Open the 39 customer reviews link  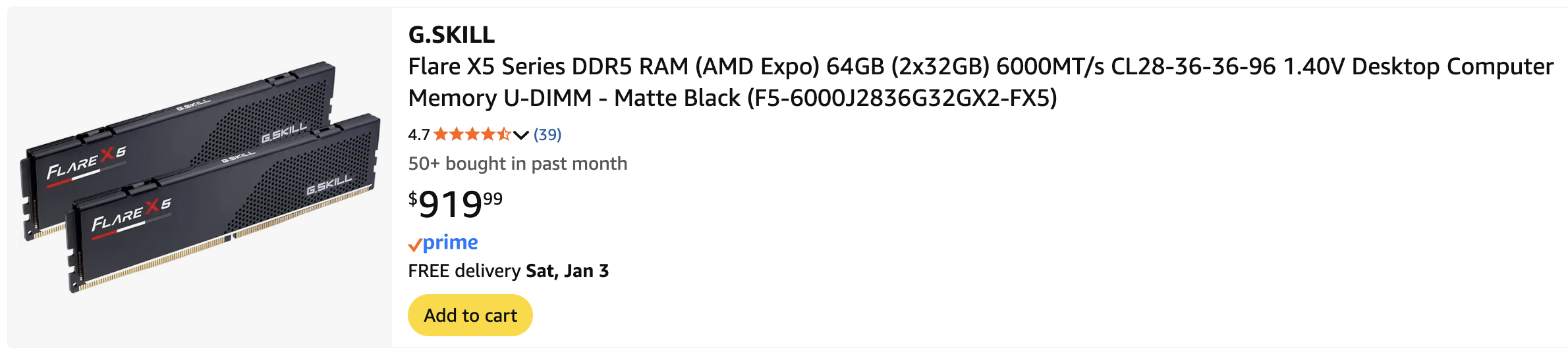pos(547,135)
